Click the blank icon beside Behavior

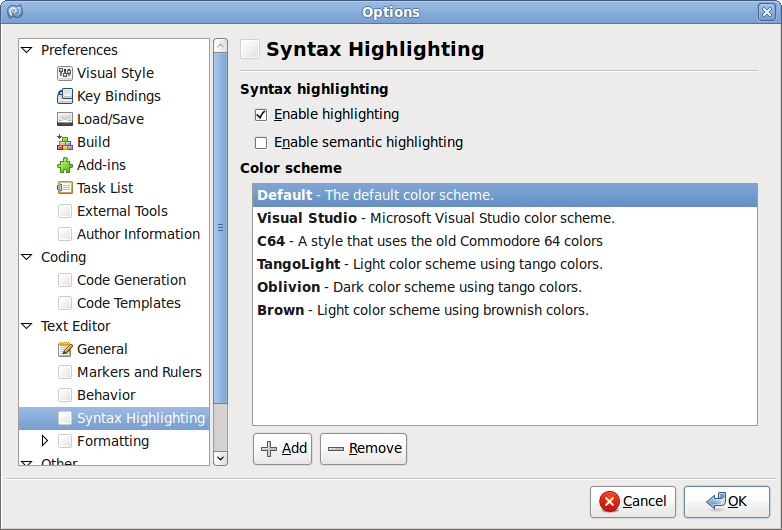65,395
